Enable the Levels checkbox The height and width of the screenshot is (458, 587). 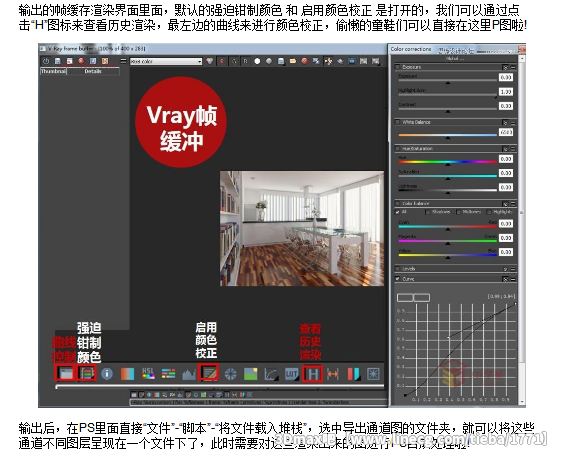398,269
